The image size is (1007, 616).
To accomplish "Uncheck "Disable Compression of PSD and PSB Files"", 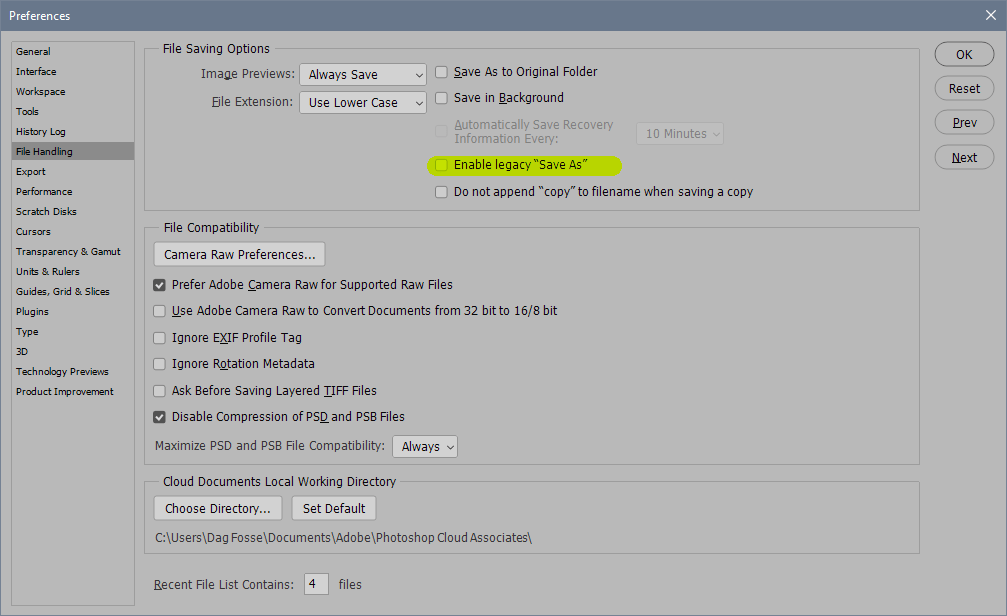I will click(159, 417).
